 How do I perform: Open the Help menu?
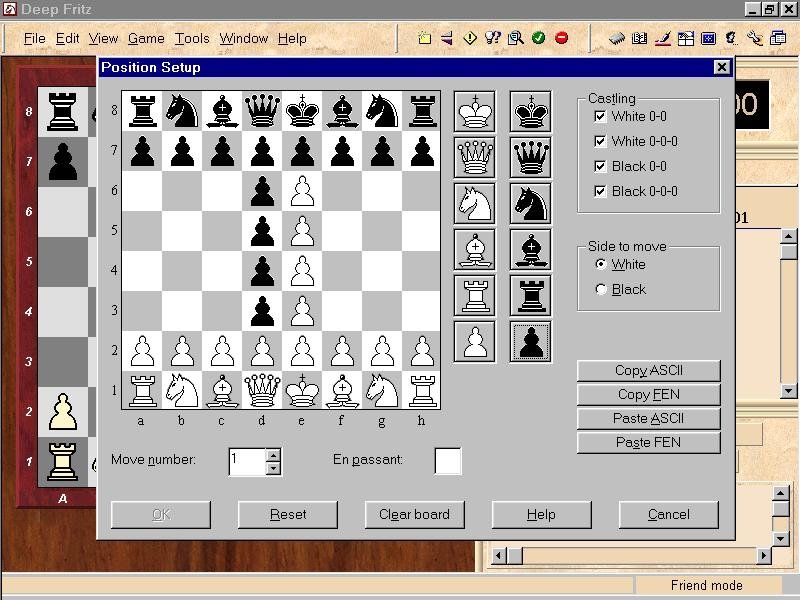[292, 39]
